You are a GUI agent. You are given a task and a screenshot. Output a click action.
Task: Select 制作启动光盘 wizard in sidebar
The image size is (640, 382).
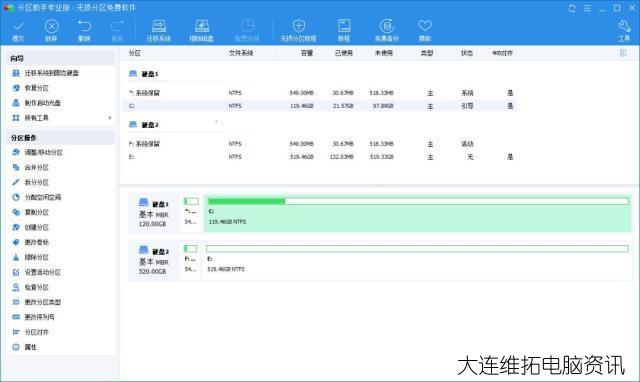click(x=42, y=103)
